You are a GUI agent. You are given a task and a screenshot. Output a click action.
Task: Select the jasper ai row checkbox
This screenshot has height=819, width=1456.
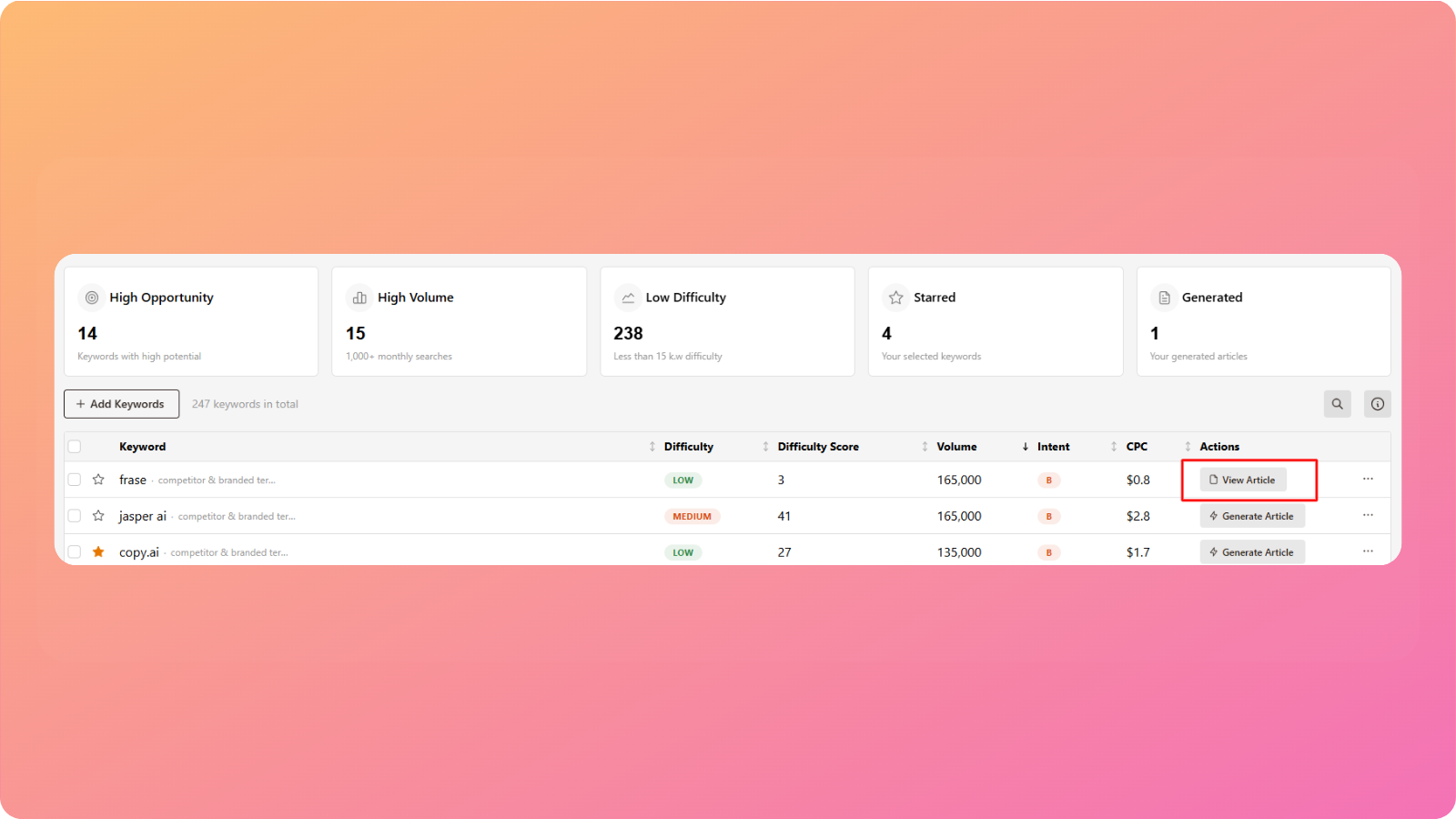75,516
